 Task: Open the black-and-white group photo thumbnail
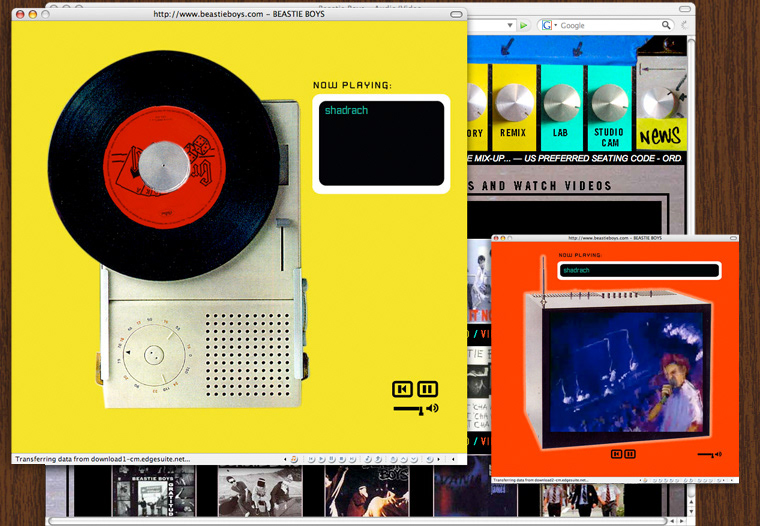[x=260, y=491]
